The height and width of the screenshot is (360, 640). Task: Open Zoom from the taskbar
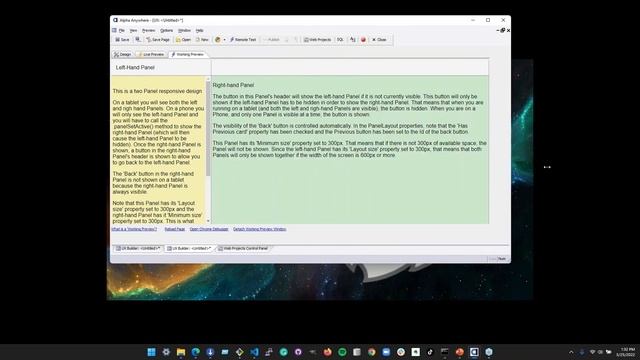click(x=386, y=352)
